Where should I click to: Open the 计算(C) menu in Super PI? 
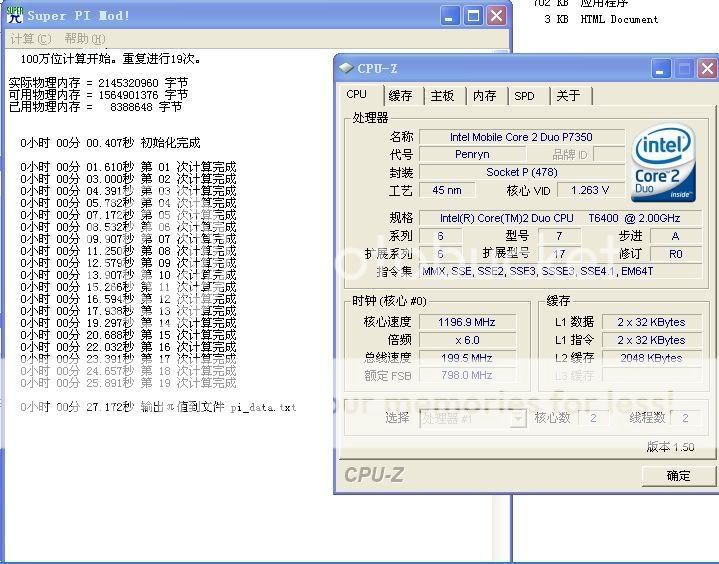click(31, 39)
